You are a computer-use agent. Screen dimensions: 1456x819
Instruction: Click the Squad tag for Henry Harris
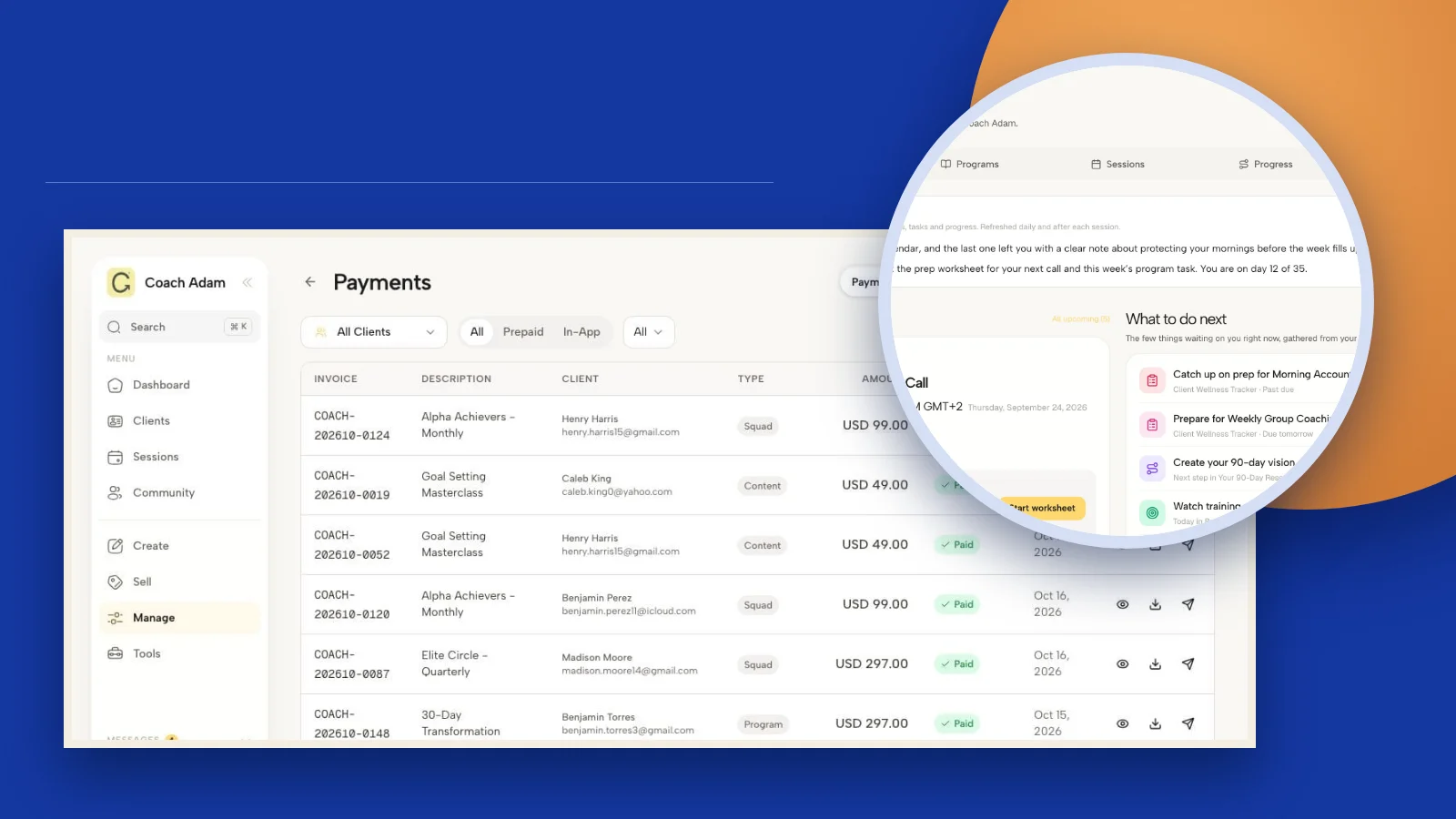(x=758, y=426)
